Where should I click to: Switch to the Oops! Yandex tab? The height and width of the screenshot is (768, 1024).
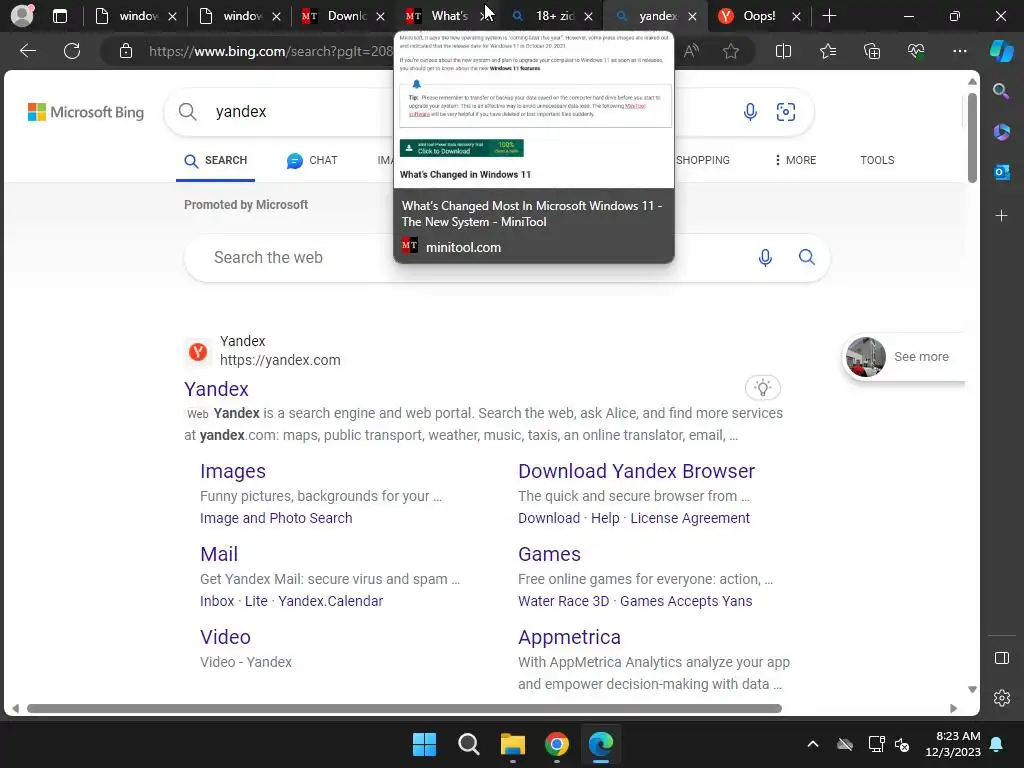click(758, 16)
